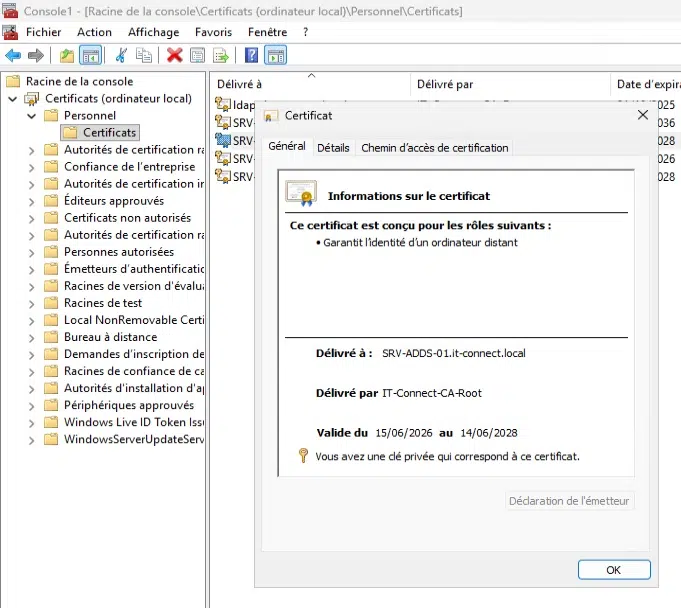Click the Racine de la console folder icon
The height and width of the screenshot is (608, 681).
coord(13,81)
